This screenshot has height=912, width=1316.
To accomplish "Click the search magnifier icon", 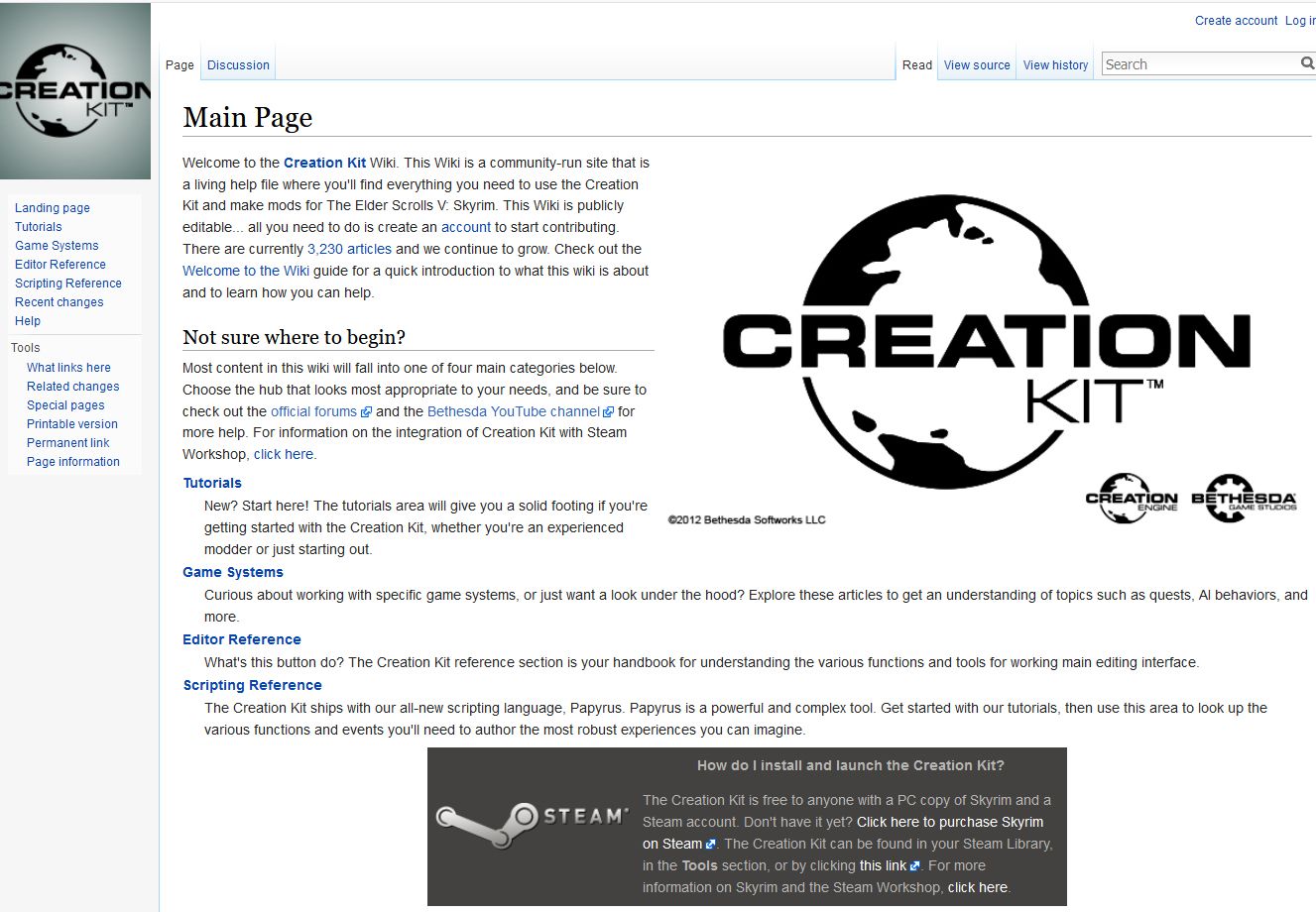I will pos(1308,63).
